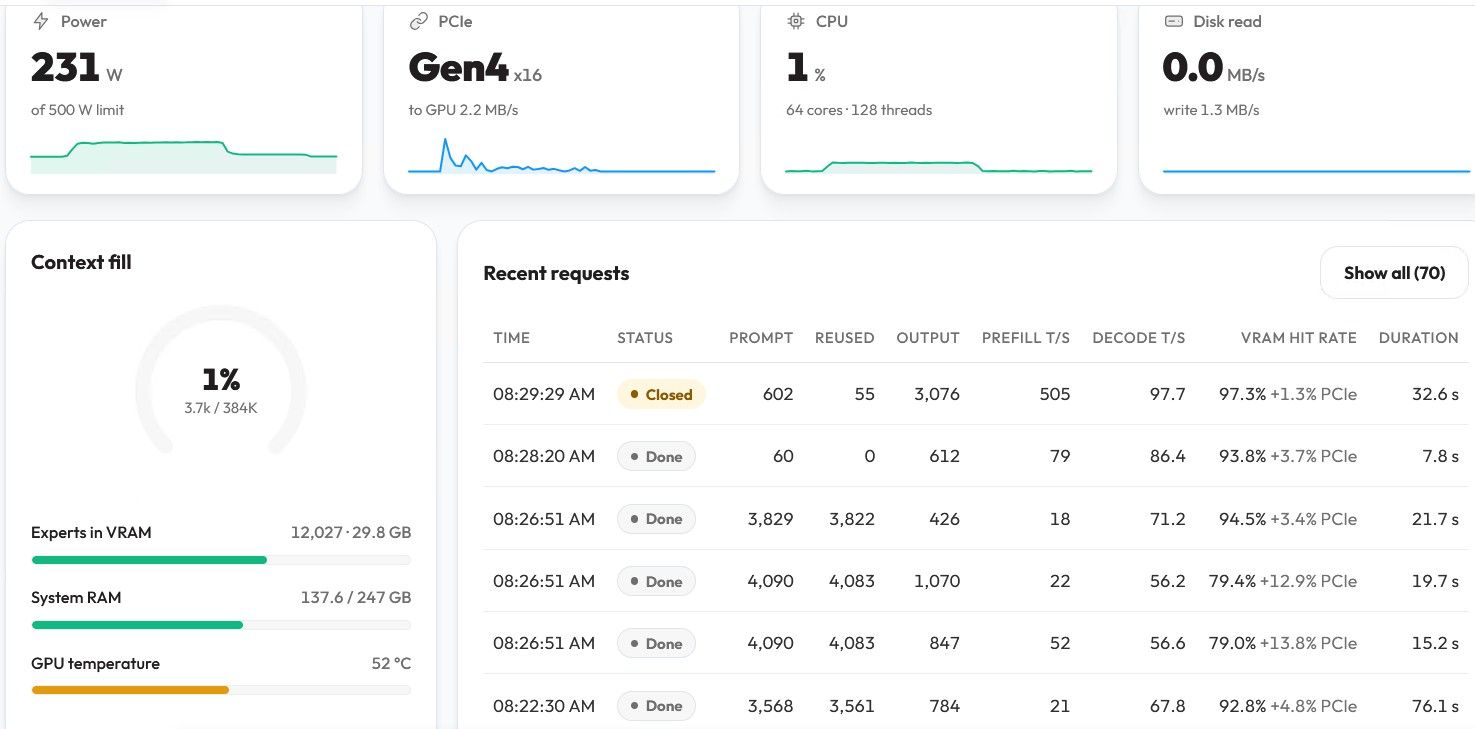
Task: Click the Power usage sparkline chart
Action: coord(184,157)
